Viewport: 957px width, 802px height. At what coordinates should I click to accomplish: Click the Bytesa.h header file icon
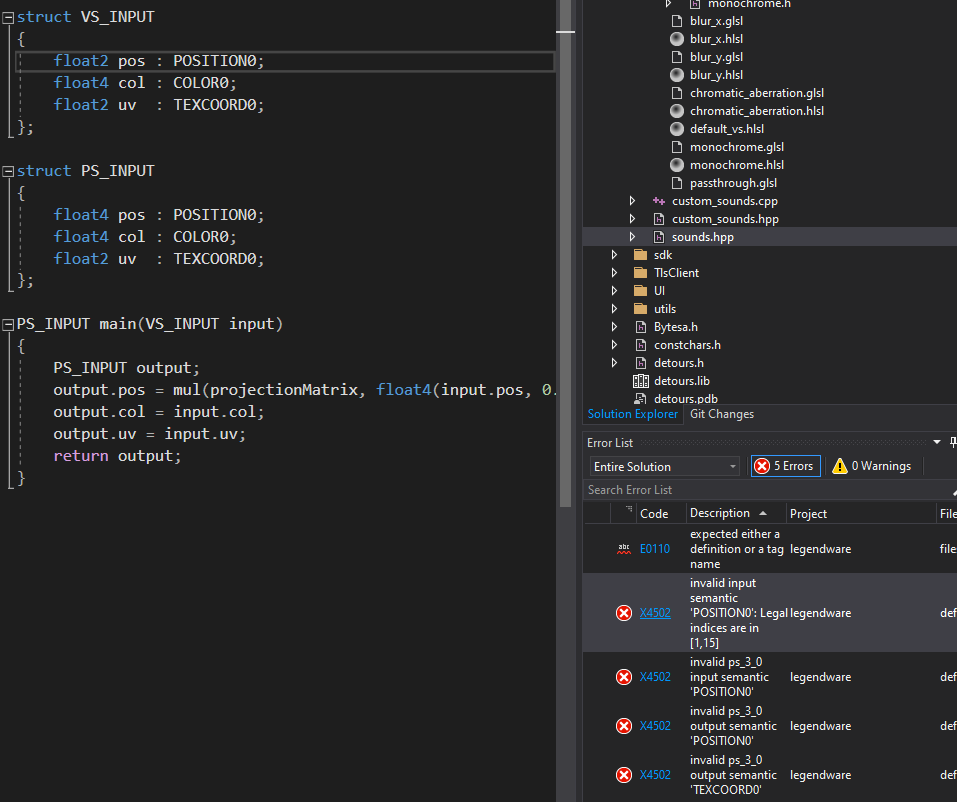[x=641, y=327]
